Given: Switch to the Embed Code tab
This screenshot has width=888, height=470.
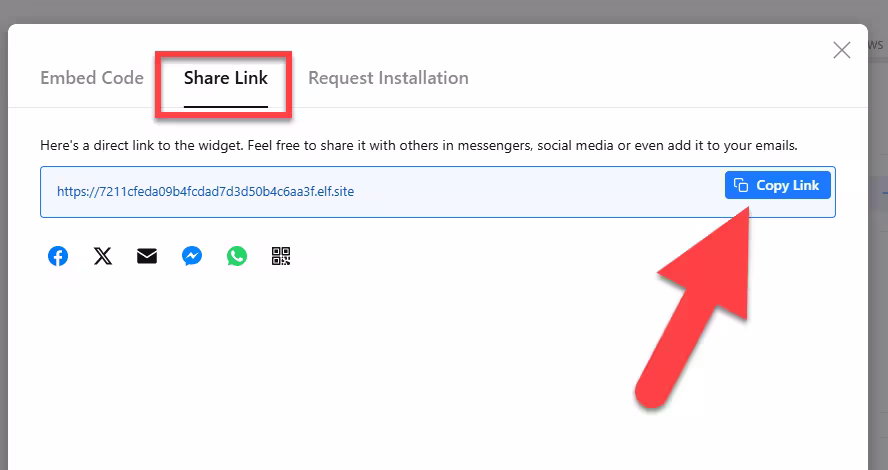Looking at the screenshot, I should tap(92, 78).
